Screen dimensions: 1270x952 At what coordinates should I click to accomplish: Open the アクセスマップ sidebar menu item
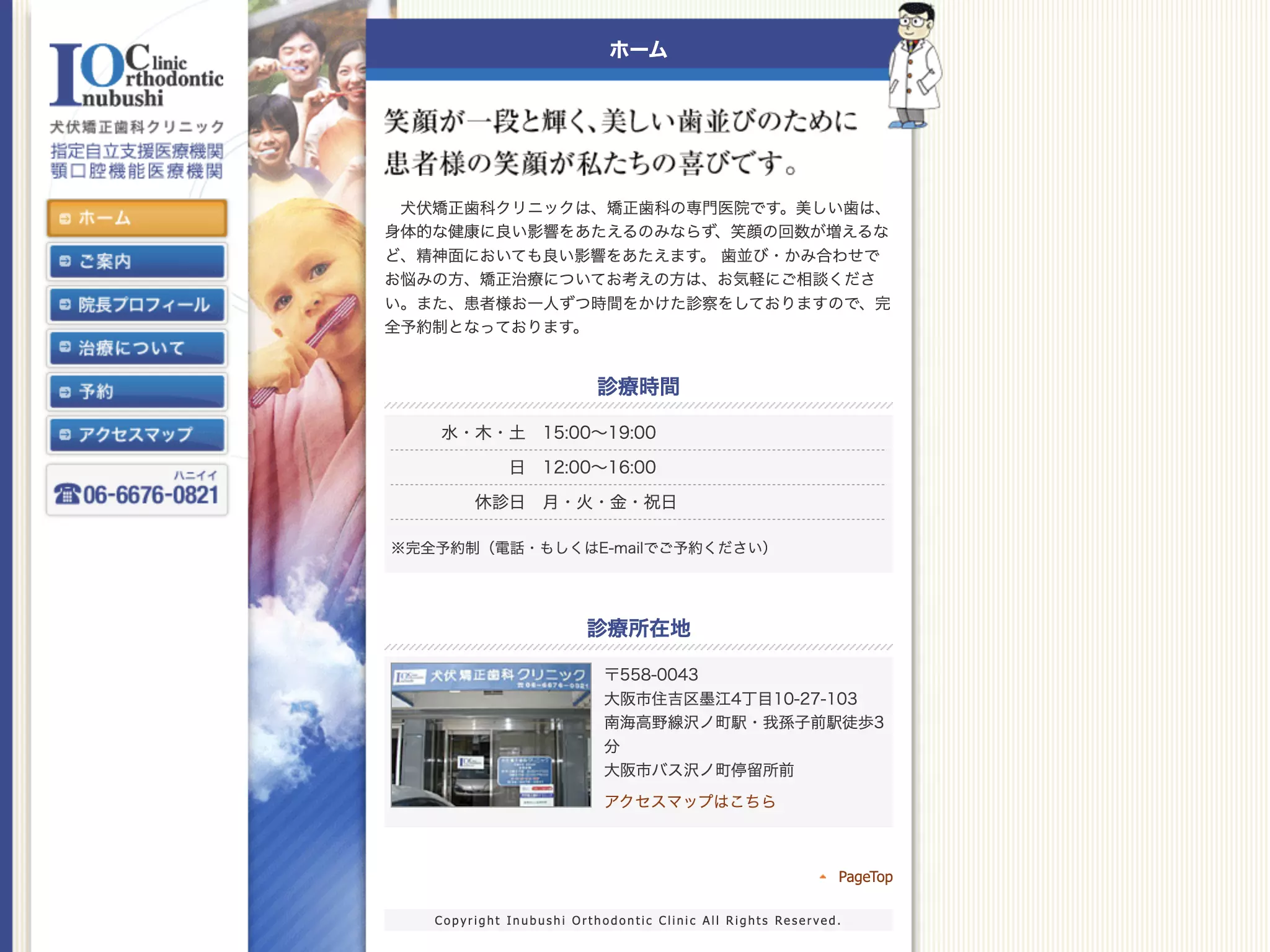(137, 434)
